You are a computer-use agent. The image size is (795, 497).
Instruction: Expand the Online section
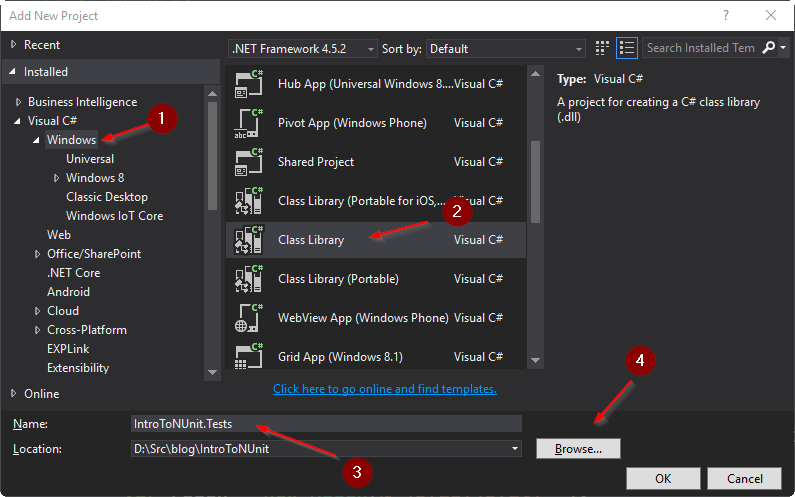[14, 394]
